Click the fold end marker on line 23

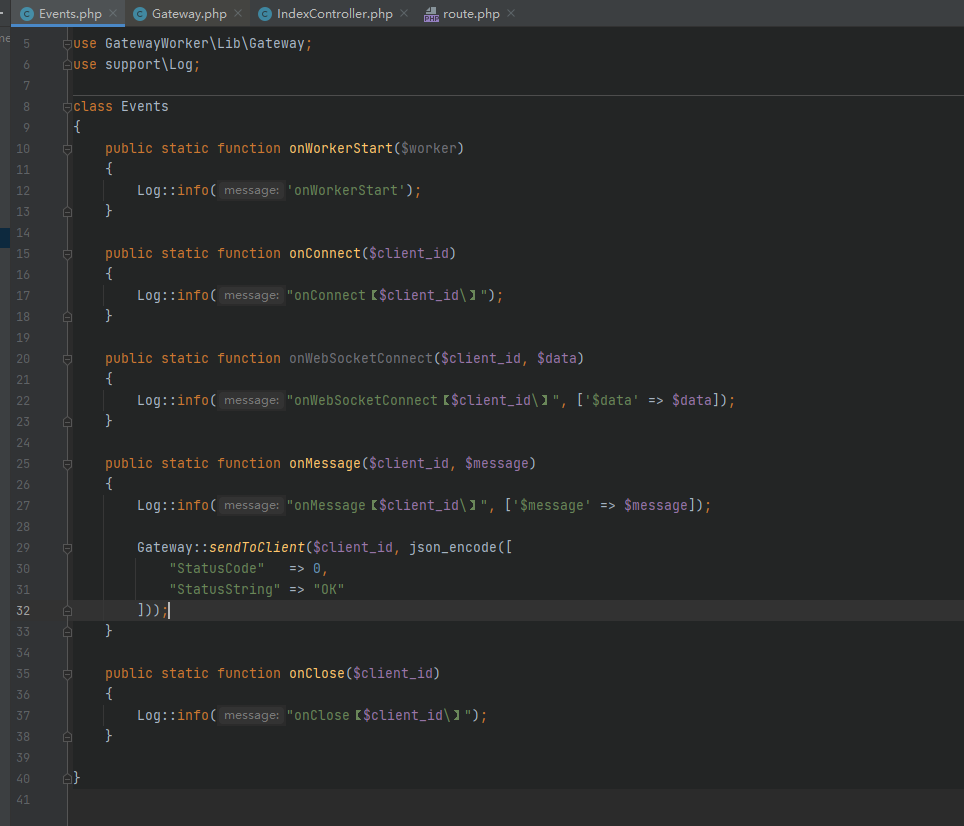[67, 422]
